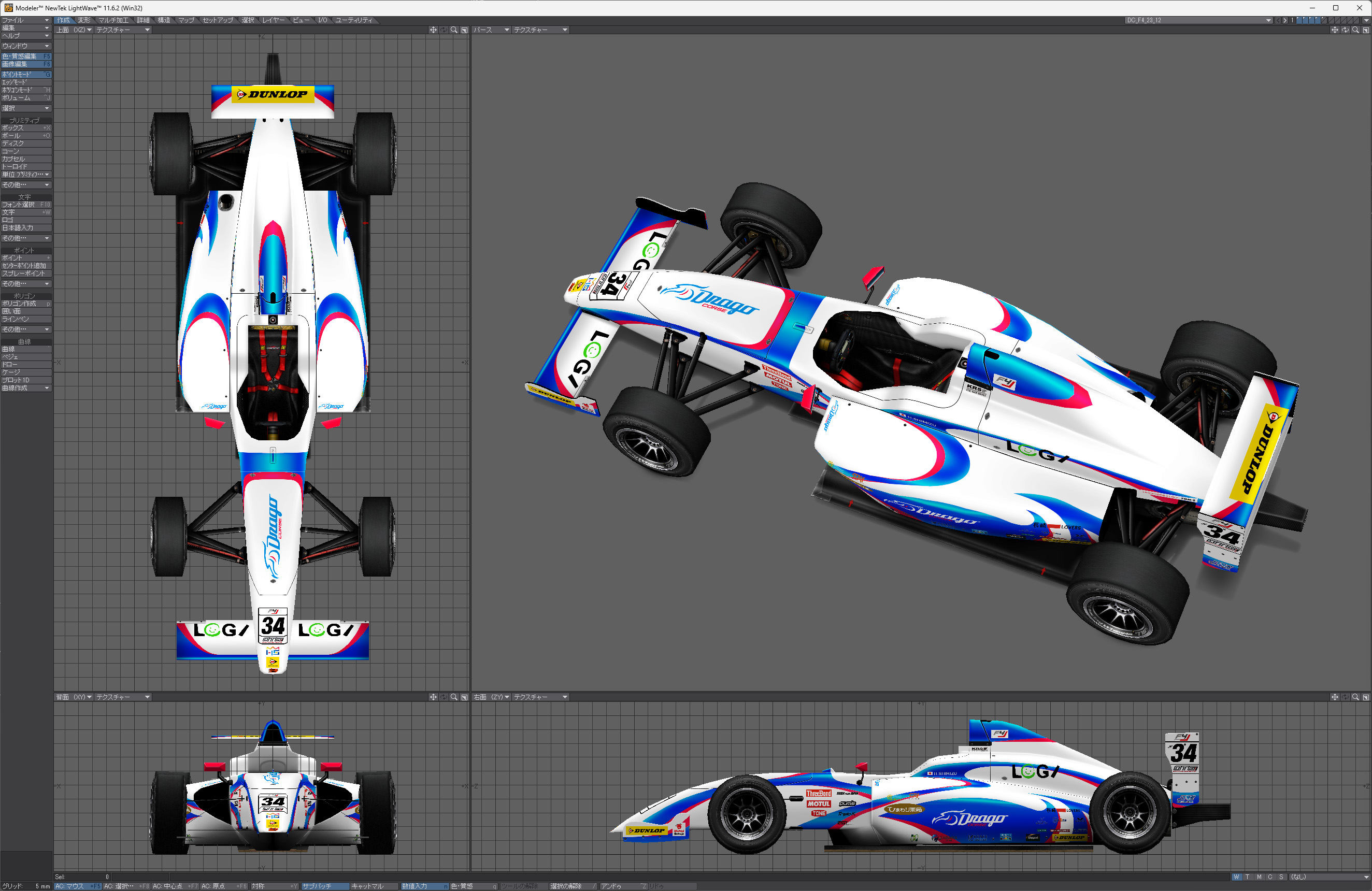Open the ファイル (File) menu dropdown
1372x891 pixels.
26,20
